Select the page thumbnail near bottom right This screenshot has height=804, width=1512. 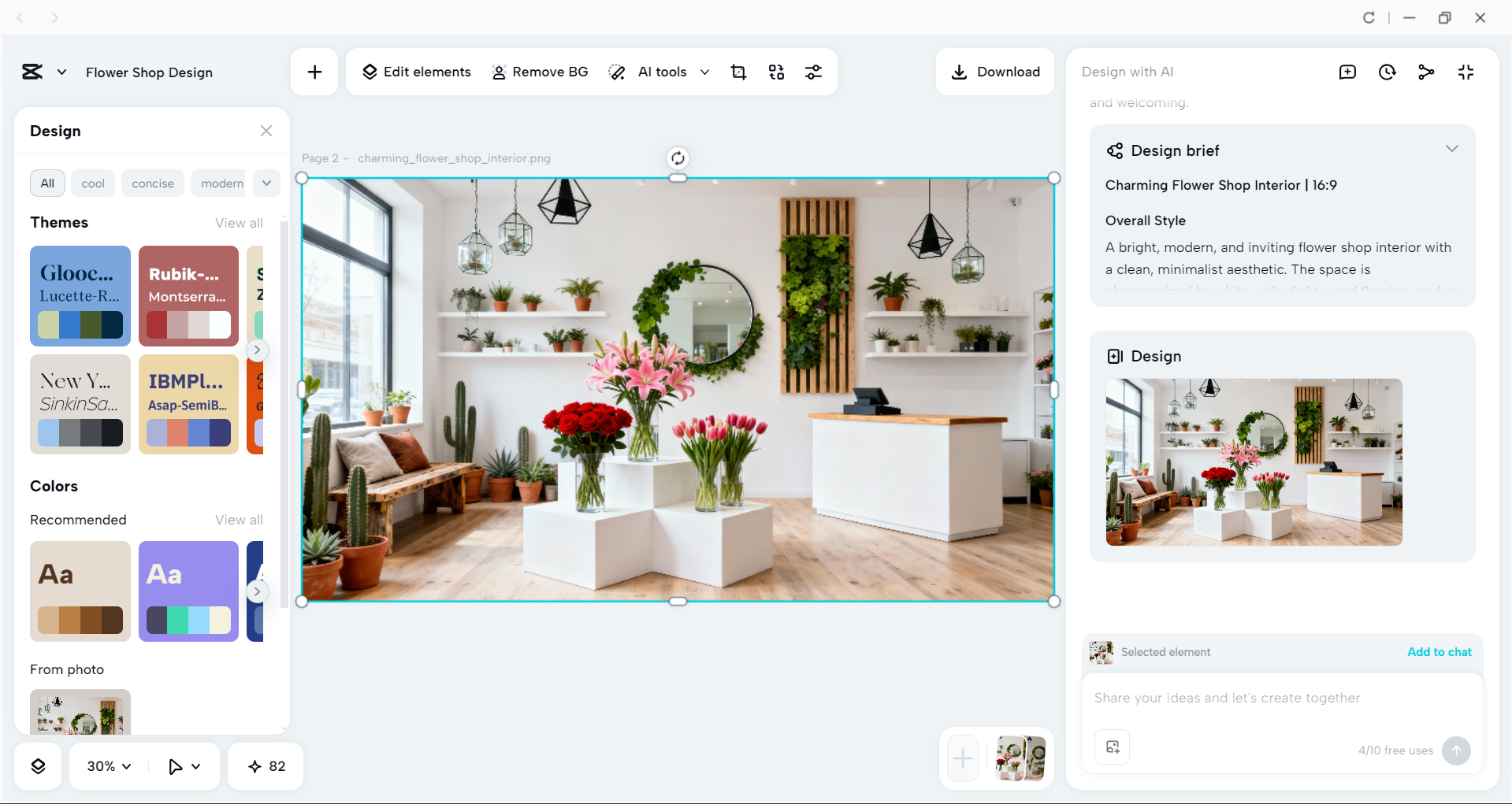1020,758
